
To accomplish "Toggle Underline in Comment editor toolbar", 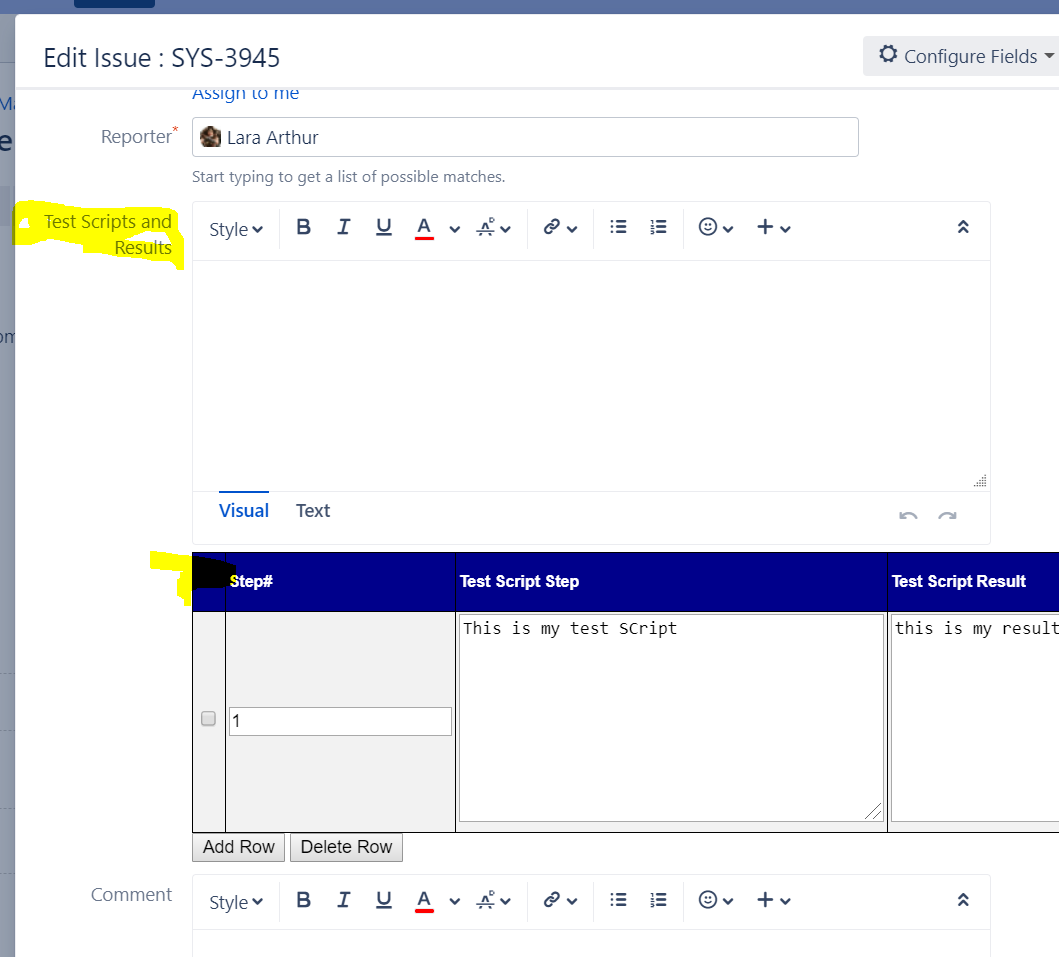I will pyautogui.click(x=384, y=900).
